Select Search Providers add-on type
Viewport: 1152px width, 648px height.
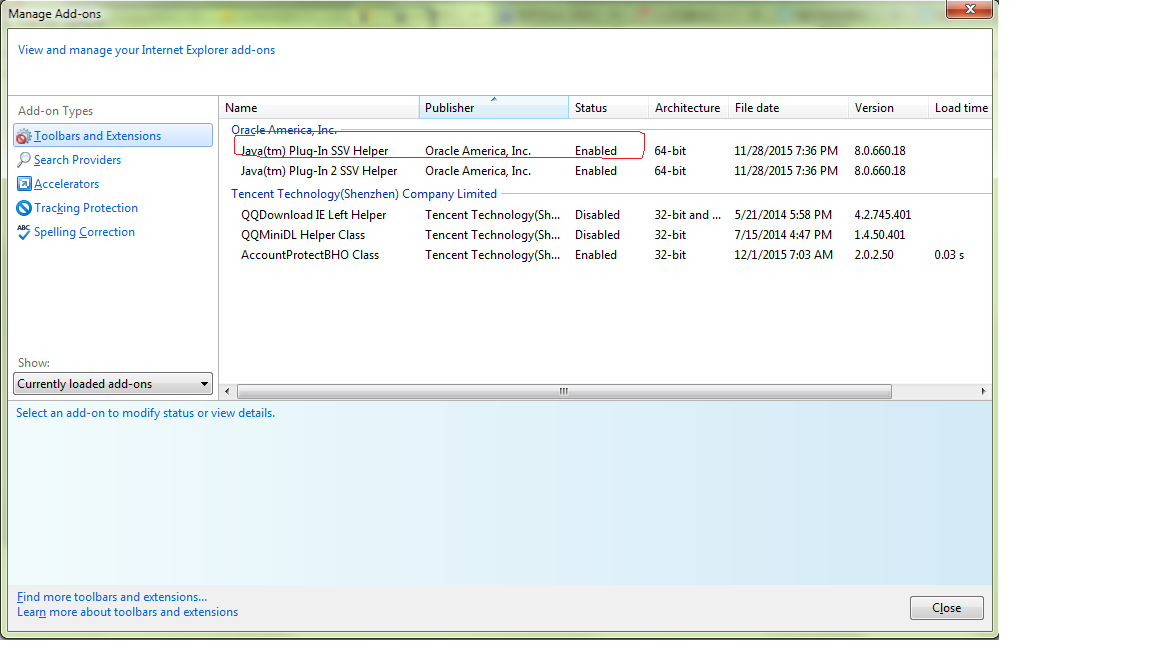(x=77, y=159)
